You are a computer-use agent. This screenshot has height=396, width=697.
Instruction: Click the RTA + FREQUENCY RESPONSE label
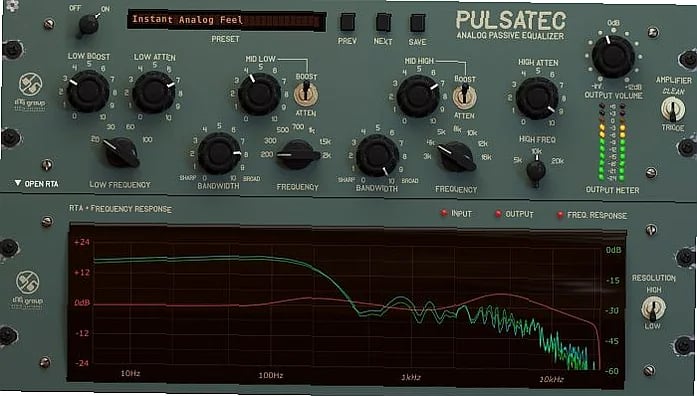(x=120, y=208)
